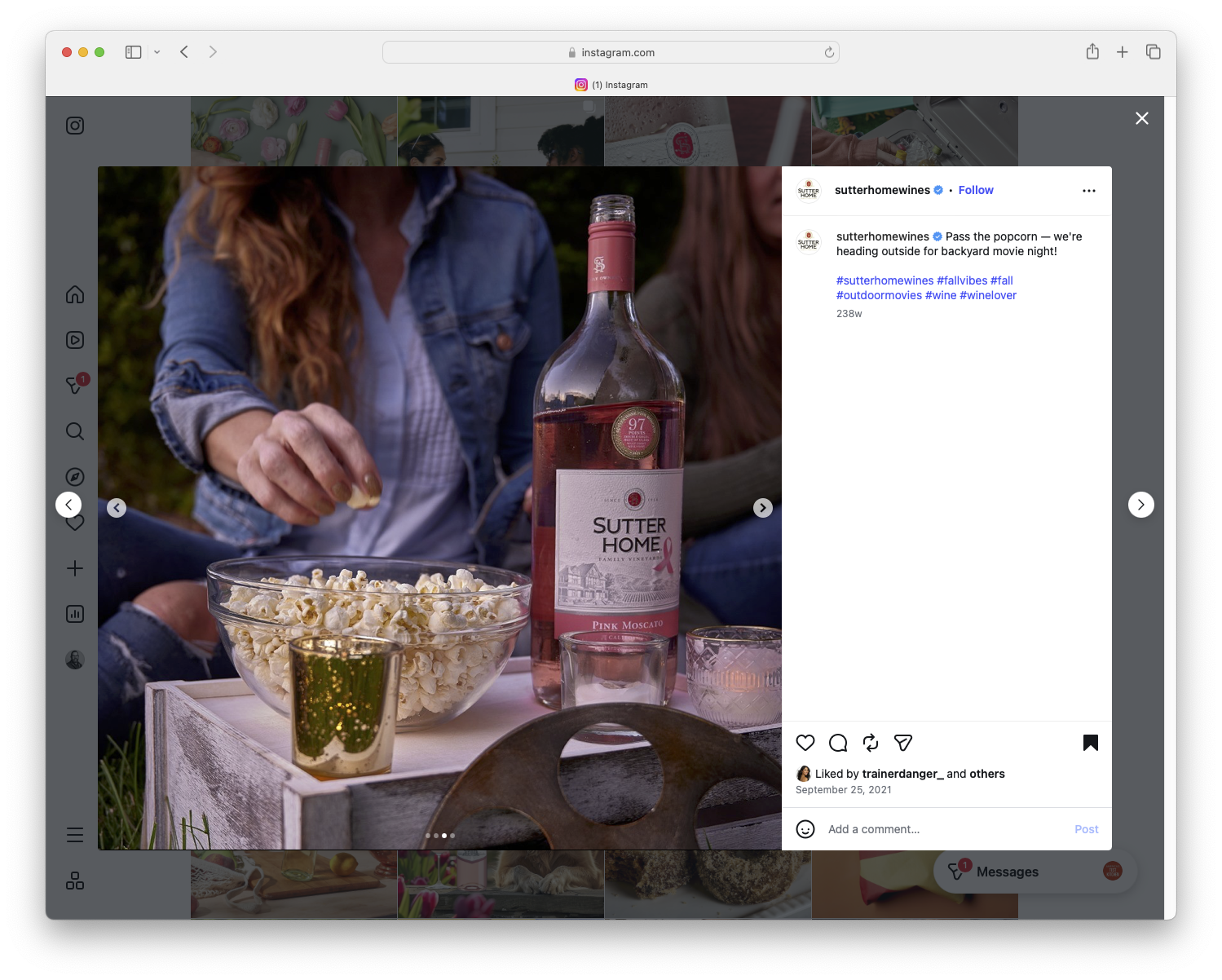Viewport: 1222px width, 980px height.
Task: Open the Safari sidebar dropdown chevron
Action: tap(157, 51)
